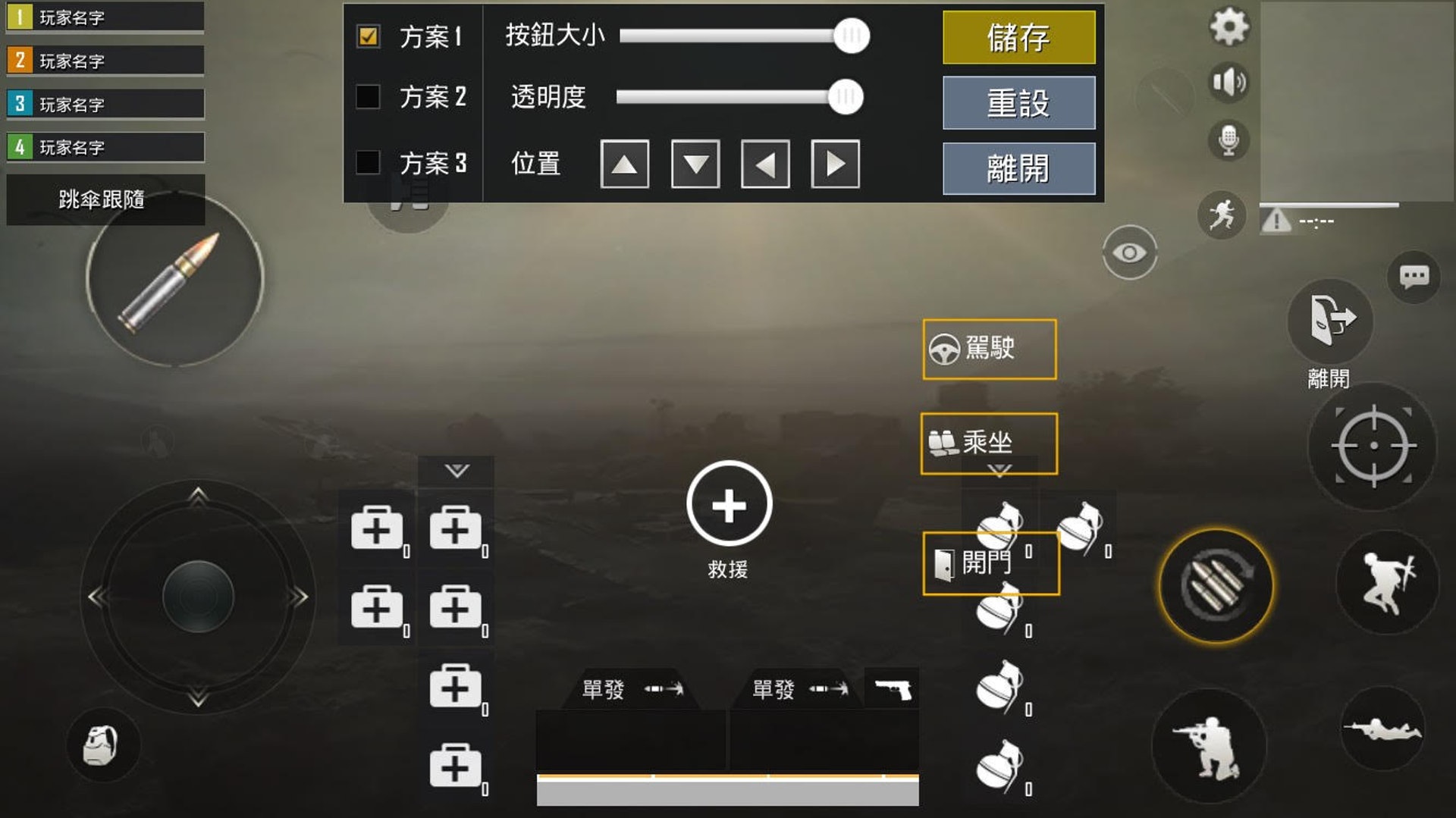
Task: Open the chat message bubble icon
Action: pyautogui.click(x=1414, y=277)
